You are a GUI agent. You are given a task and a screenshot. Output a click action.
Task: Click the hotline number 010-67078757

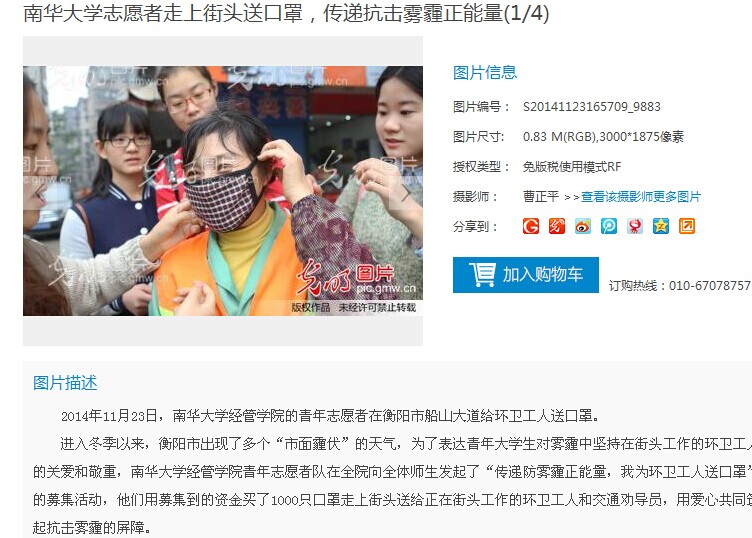tap(710, 286)
